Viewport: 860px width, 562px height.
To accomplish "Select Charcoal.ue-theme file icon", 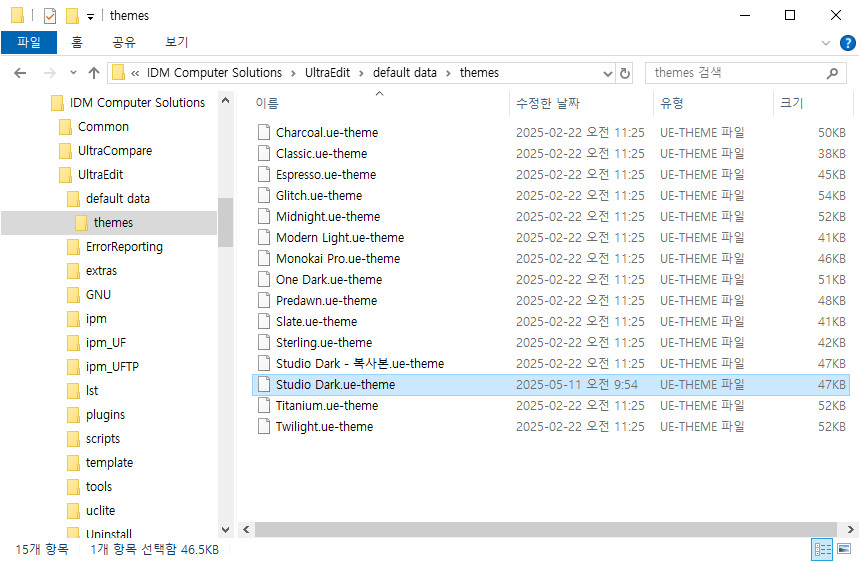I will 264,132.
